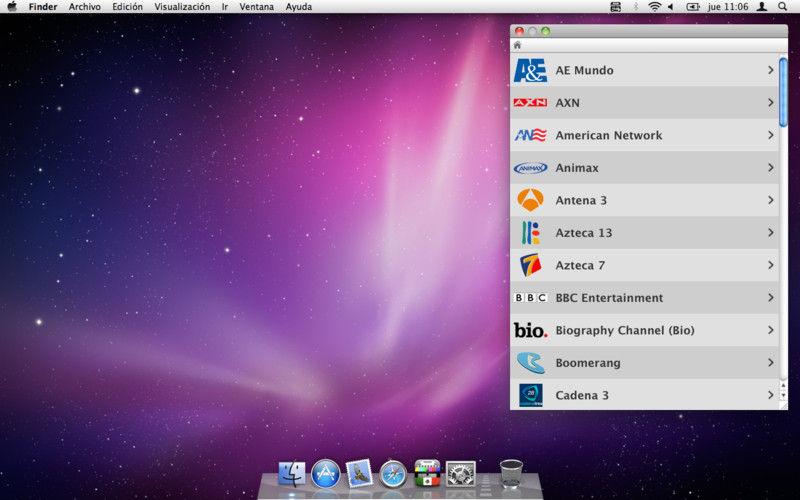Click the clock showing jue 11:06

(728, 7)
